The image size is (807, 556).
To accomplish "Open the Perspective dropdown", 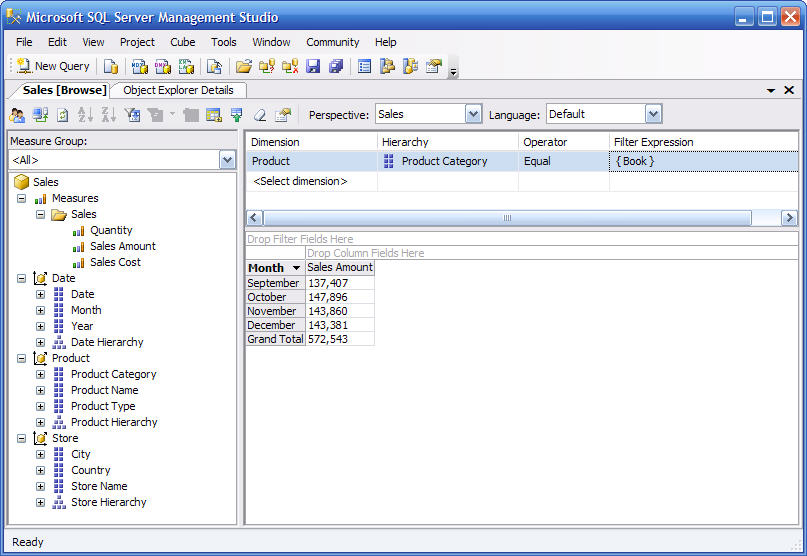I will click(473, 114).
